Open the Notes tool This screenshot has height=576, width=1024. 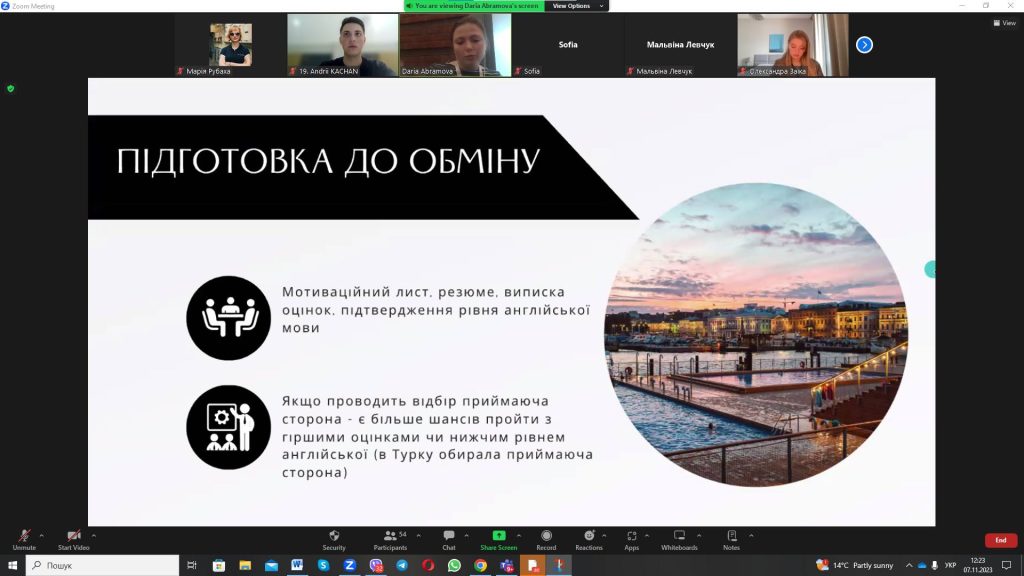pos(731,536)
